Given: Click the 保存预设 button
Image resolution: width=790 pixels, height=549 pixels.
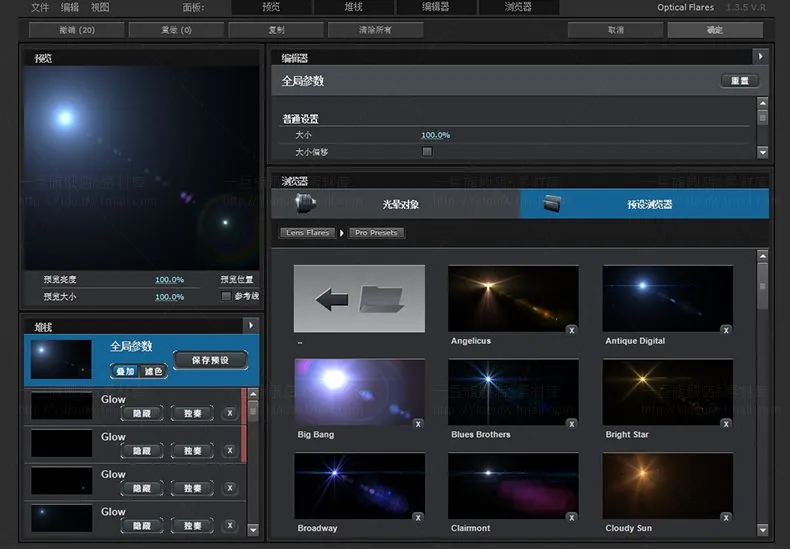Looking at the screenshot, I should click(x=211, y=360).
